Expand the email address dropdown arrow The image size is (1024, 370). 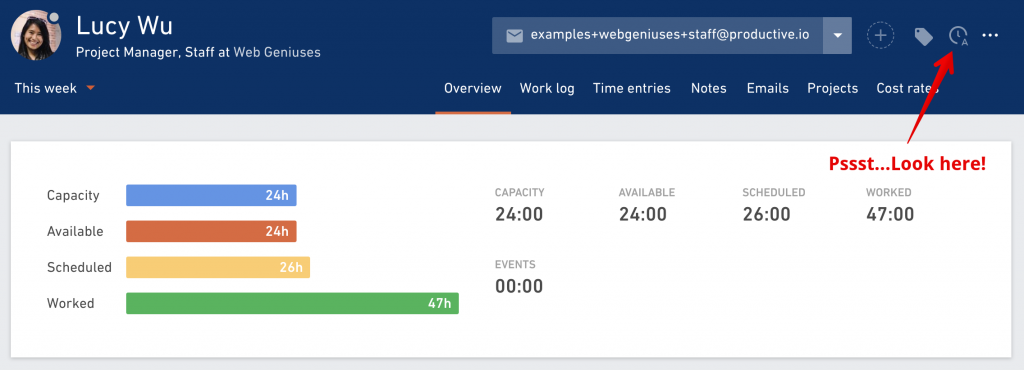tap(837, 35)
